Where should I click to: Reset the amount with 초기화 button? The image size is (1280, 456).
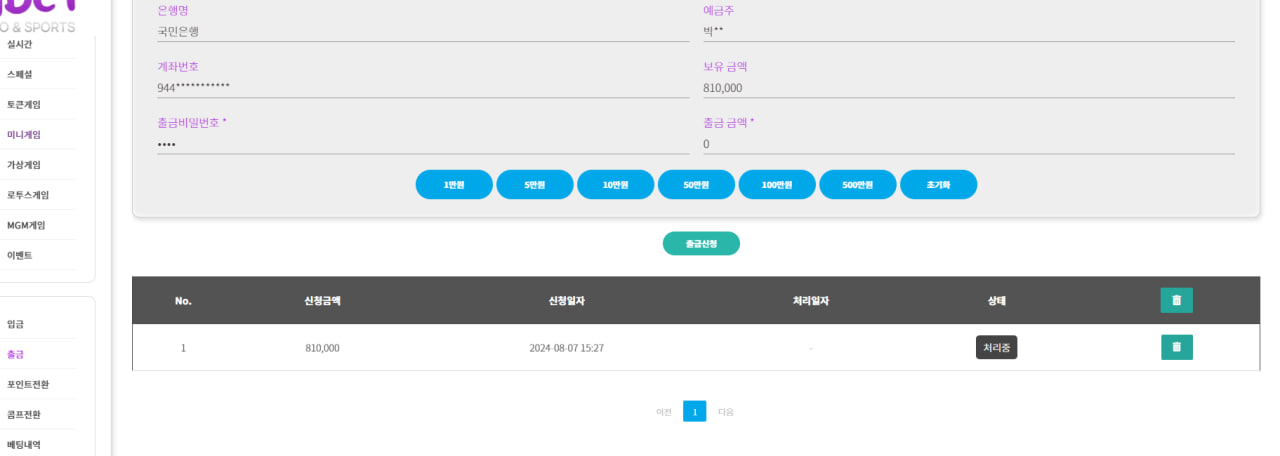pos(938,185)
